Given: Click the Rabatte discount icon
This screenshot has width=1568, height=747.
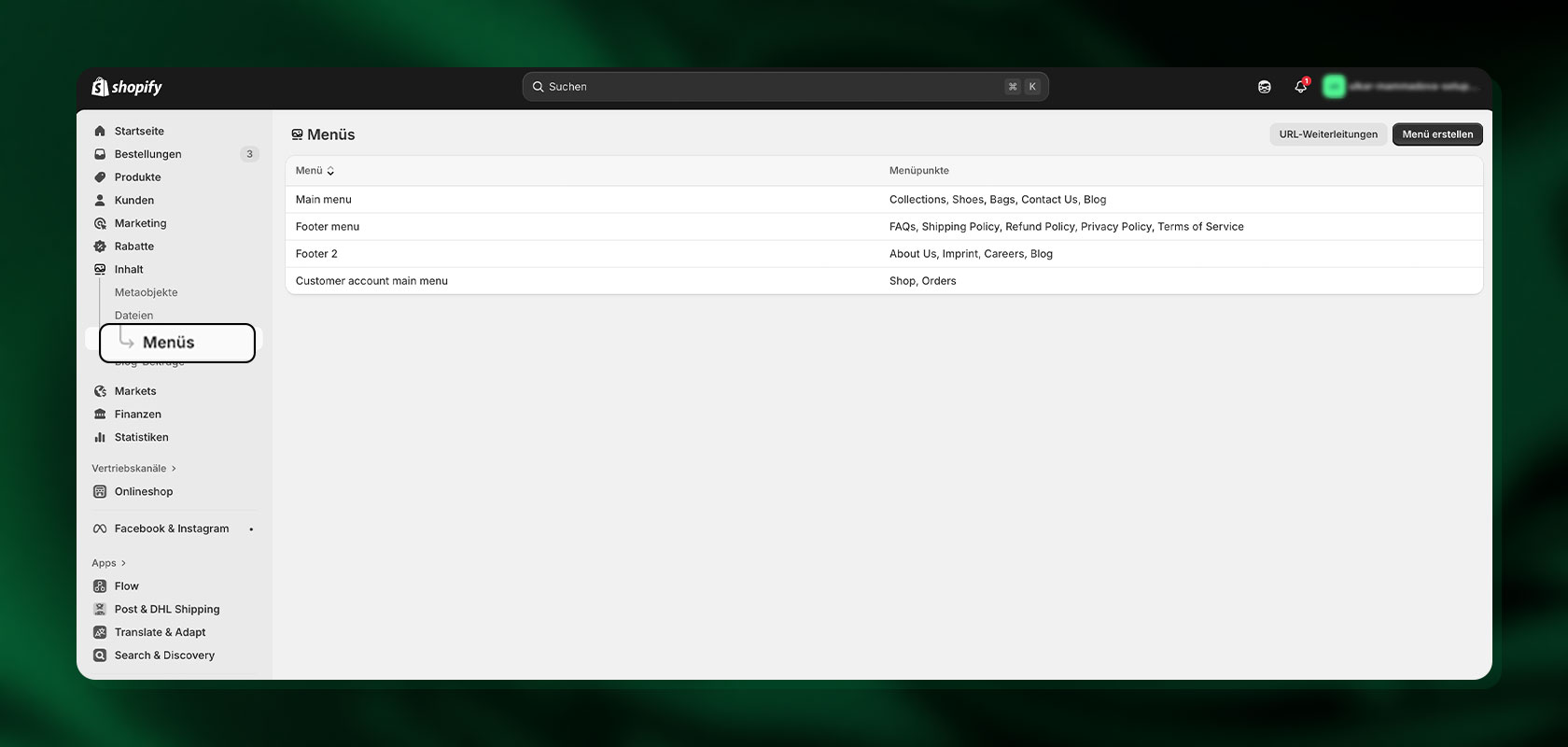Looking at the screenshot, I should point(100,247).
